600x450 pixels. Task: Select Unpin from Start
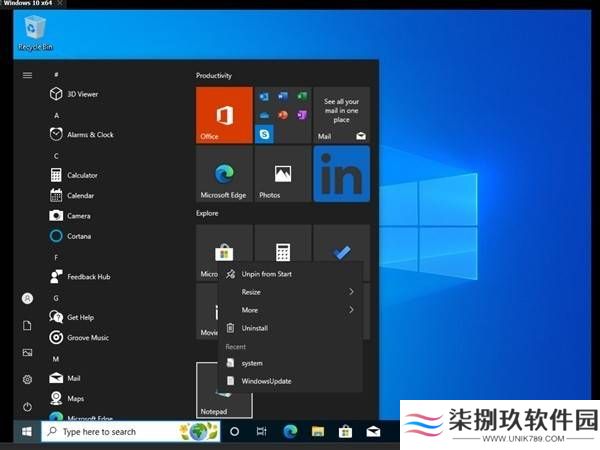(291, 274)
